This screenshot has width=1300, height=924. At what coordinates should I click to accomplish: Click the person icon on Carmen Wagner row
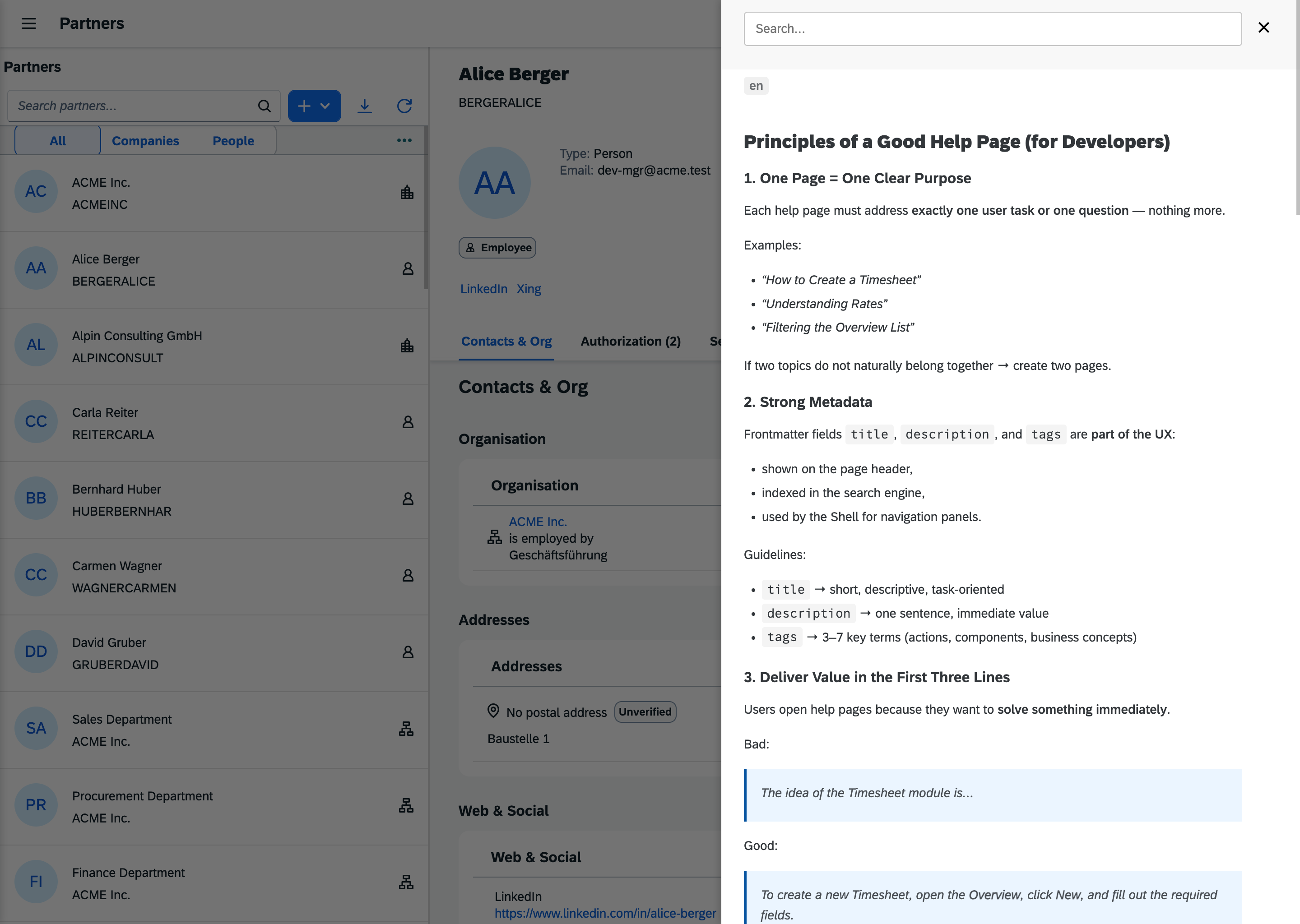pyautogui.click(x=408, y=576)
